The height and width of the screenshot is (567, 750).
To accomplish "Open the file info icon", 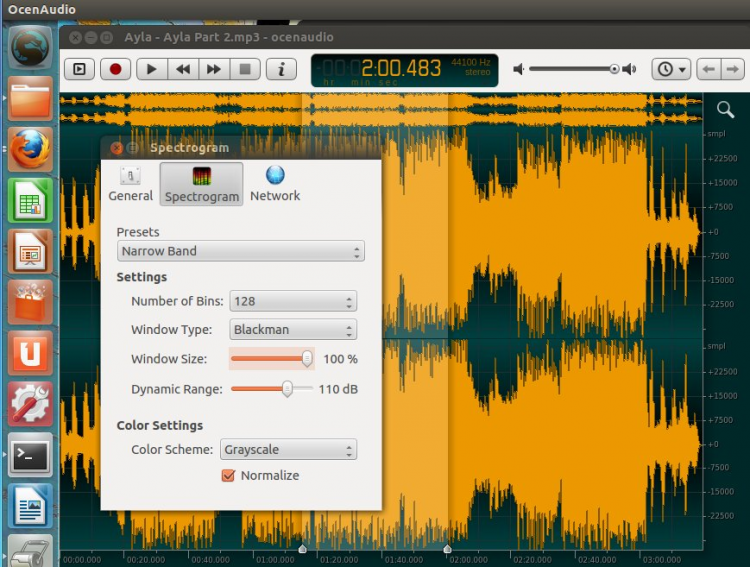I will pos(281,69).
